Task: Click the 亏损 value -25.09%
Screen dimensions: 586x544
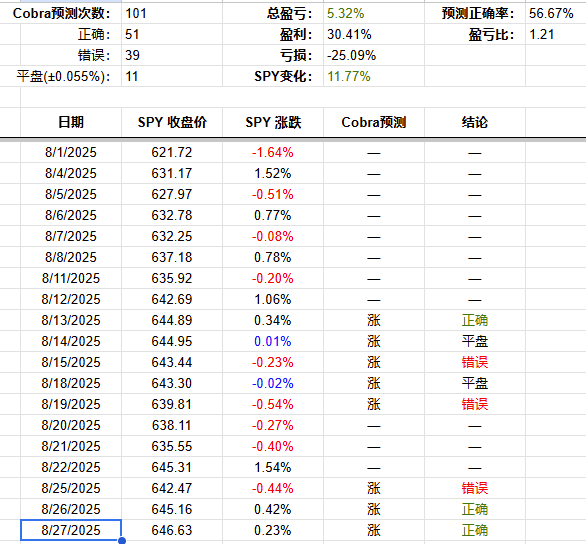Action: tap(374, 55)
